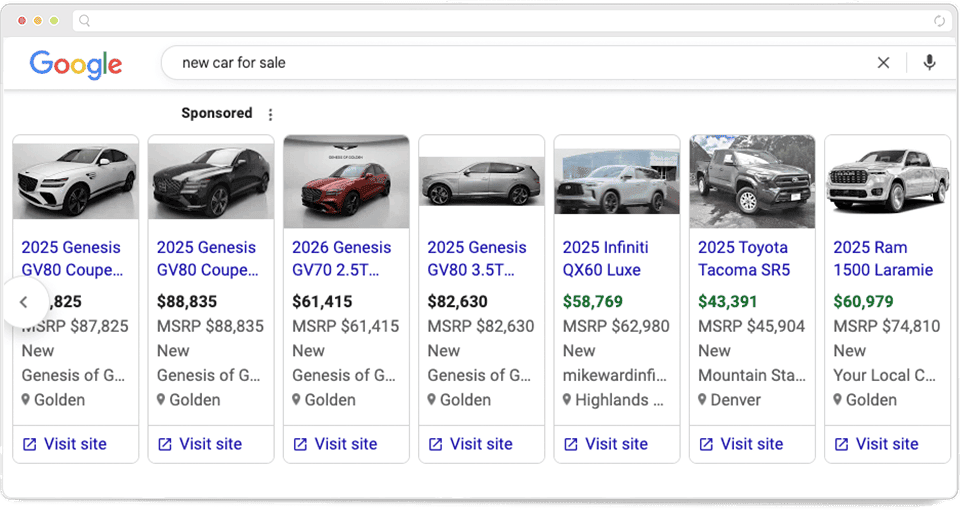Click map pin icon on Highlands listing
This screenshot has width=960, height=510.
[567, 400]
